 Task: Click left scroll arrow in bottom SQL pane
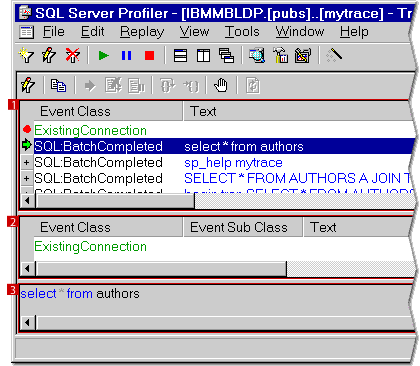pyautogui.click(x=28, y=323)
